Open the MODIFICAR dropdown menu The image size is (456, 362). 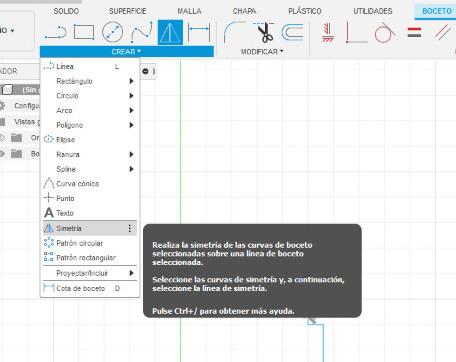pyautogui.click(x=262, y=52)
